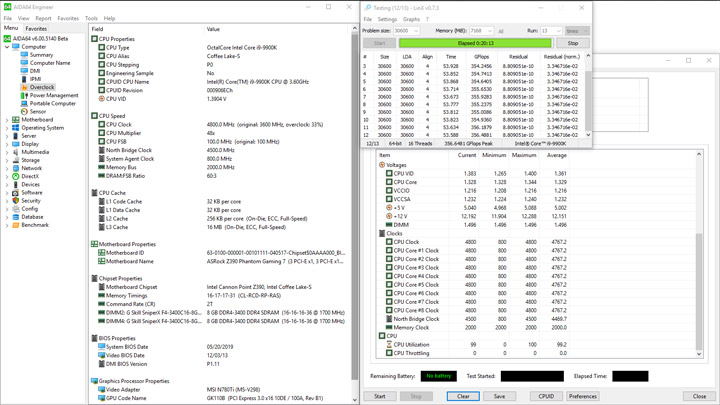Click the Operating System Windows icon
720x405 pixels.
16,128
